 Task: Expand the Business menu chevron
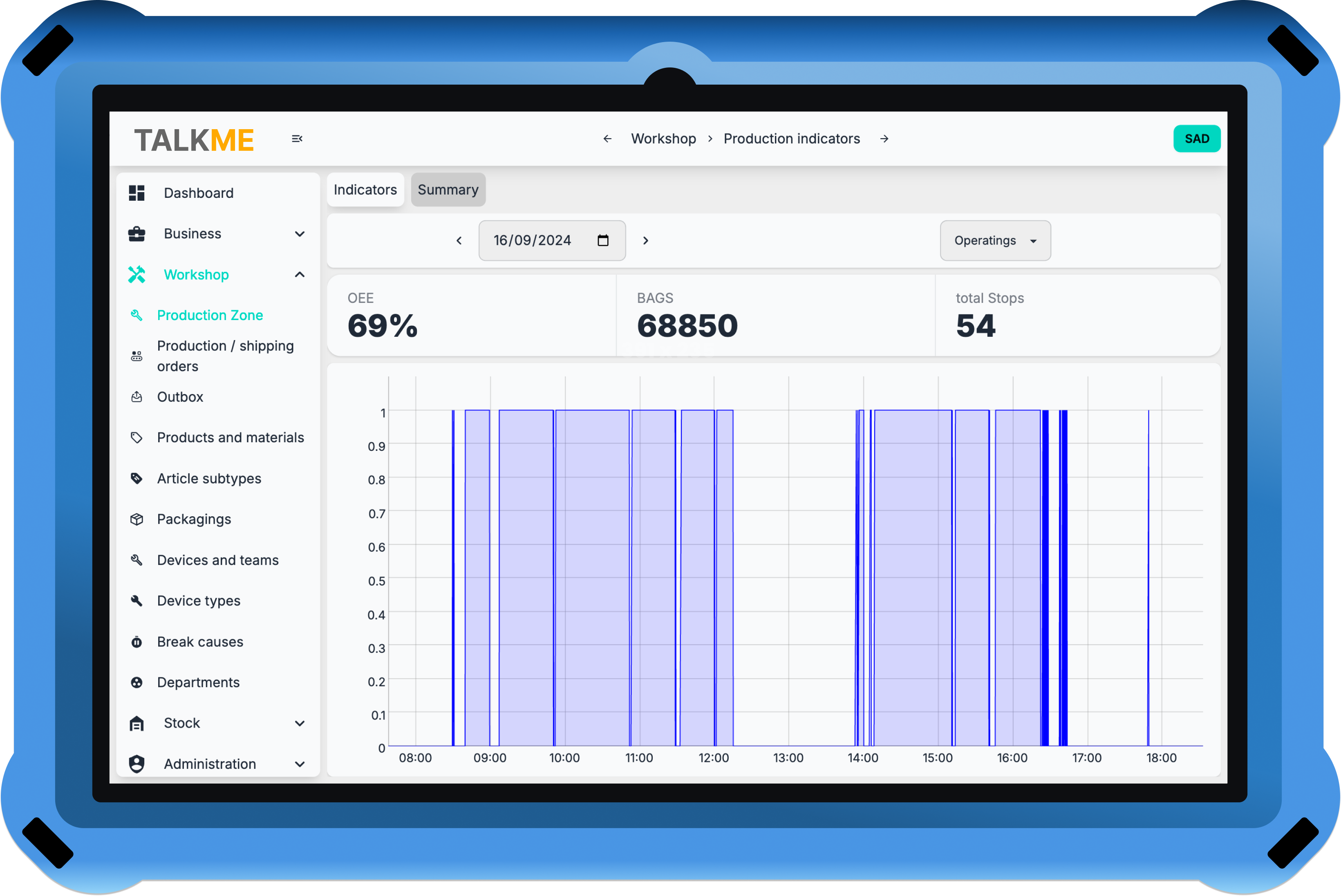click(300, 234)
